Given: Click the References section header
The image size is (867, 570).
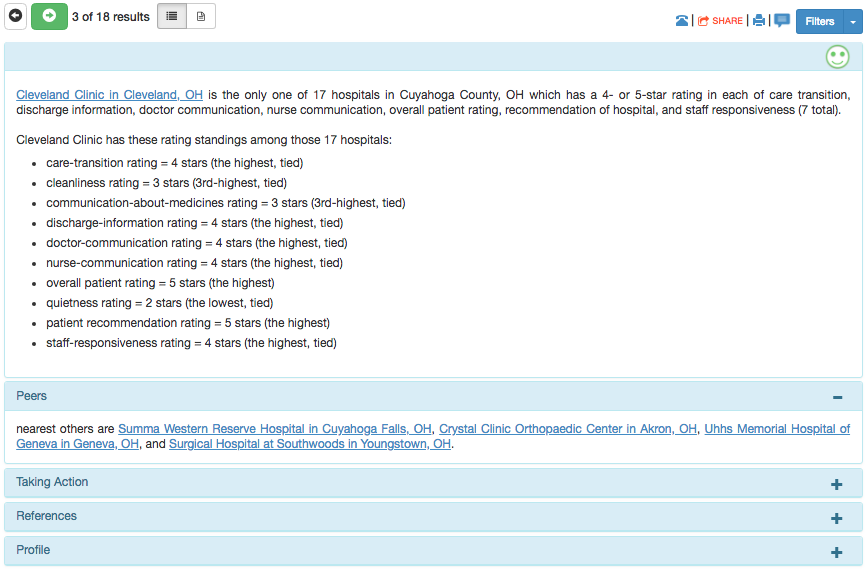Looking at the screenshot, I should point(434,516).
